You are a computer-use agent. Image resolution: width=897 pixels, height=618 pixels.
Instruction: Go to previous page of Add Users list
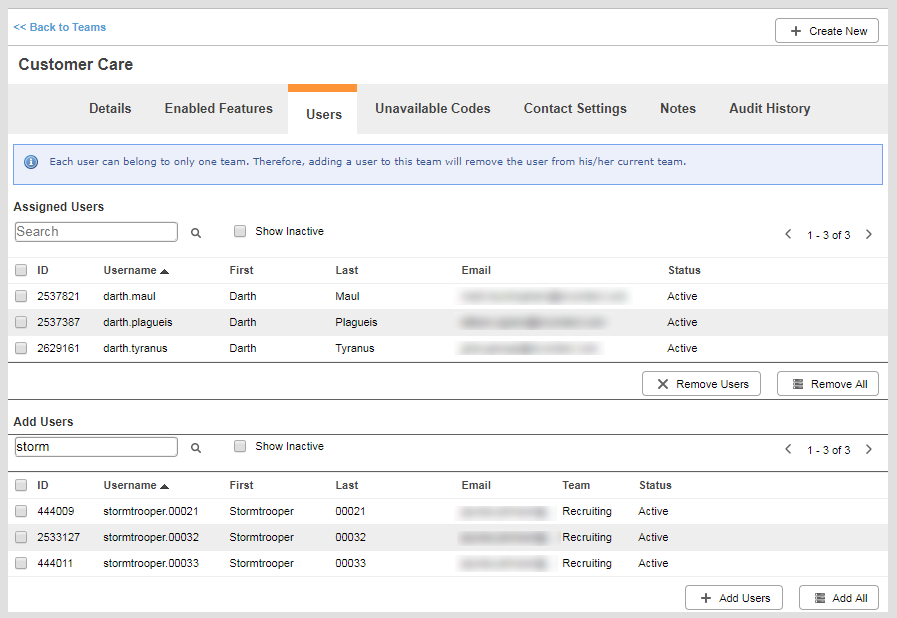point(788,449)
